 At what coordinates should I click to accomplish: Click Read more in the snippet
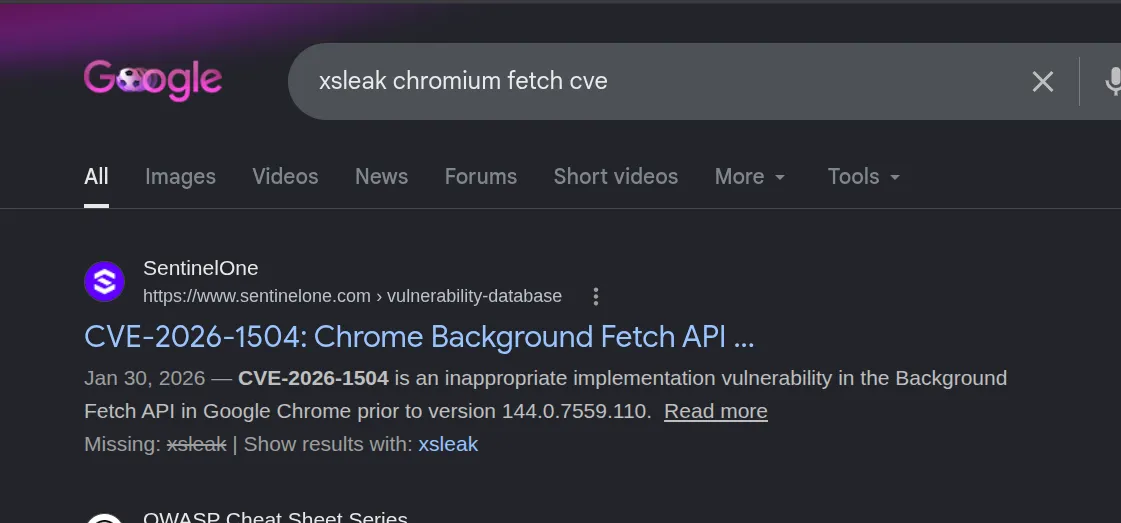click(716, 412)
